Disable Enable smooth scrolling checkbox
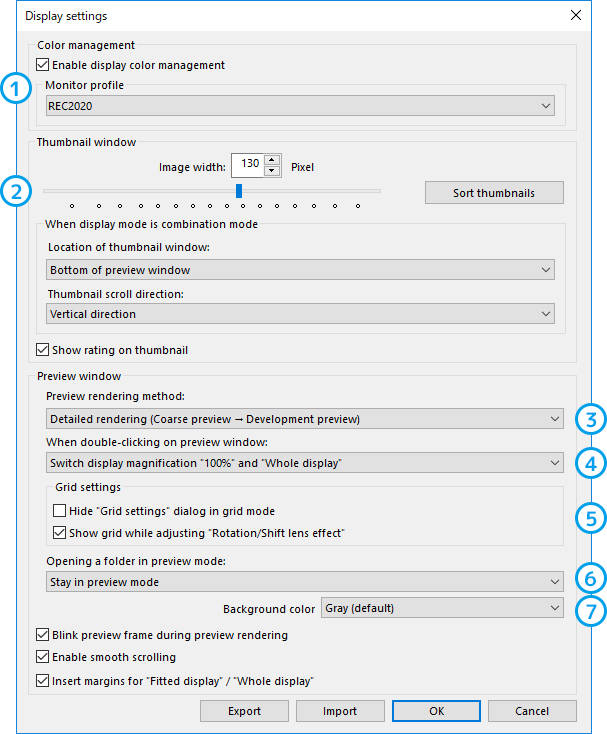The image size is (607, 734). pos(43,656)
